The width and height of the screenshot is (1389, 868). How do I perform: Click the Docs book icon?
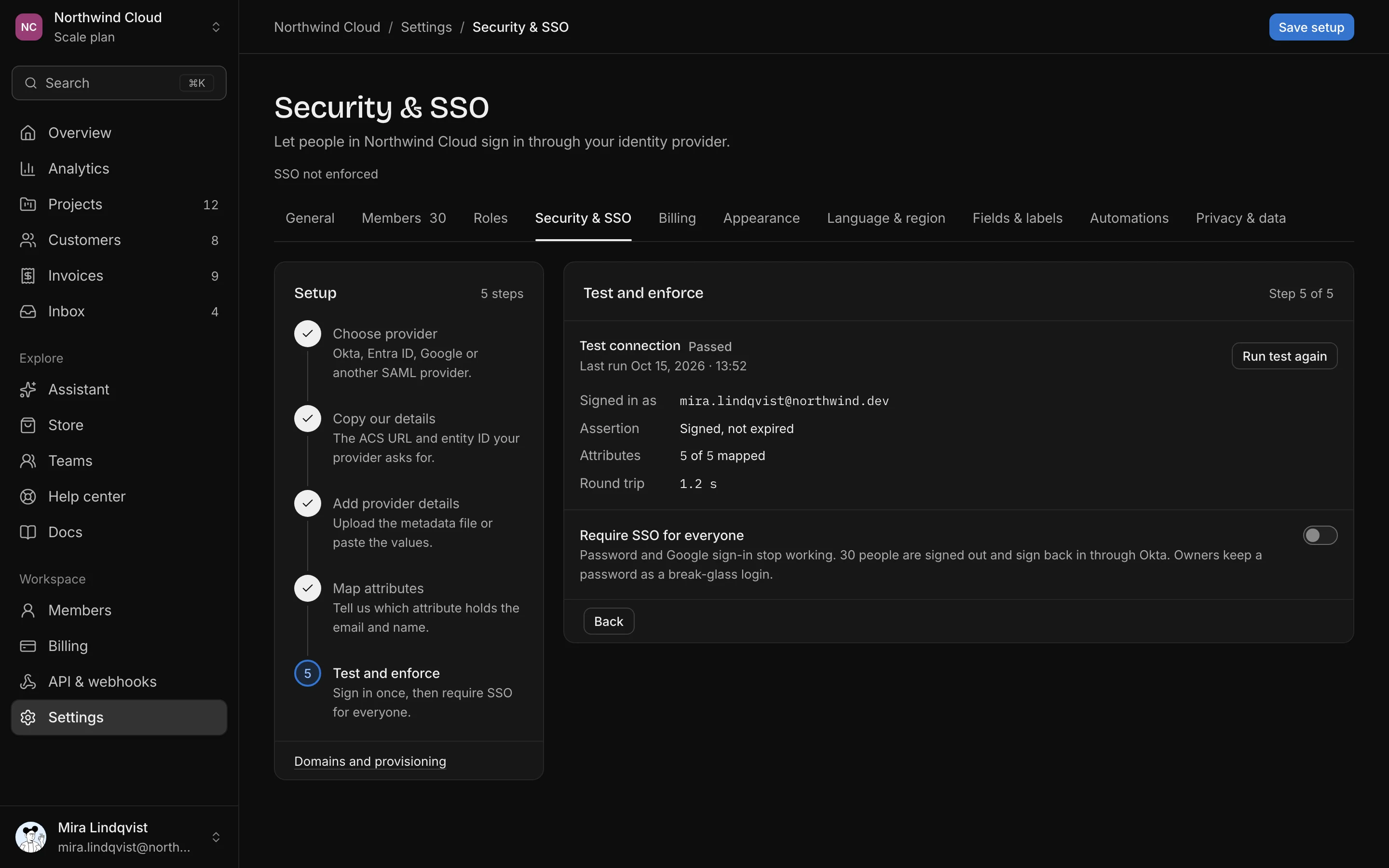27,531
